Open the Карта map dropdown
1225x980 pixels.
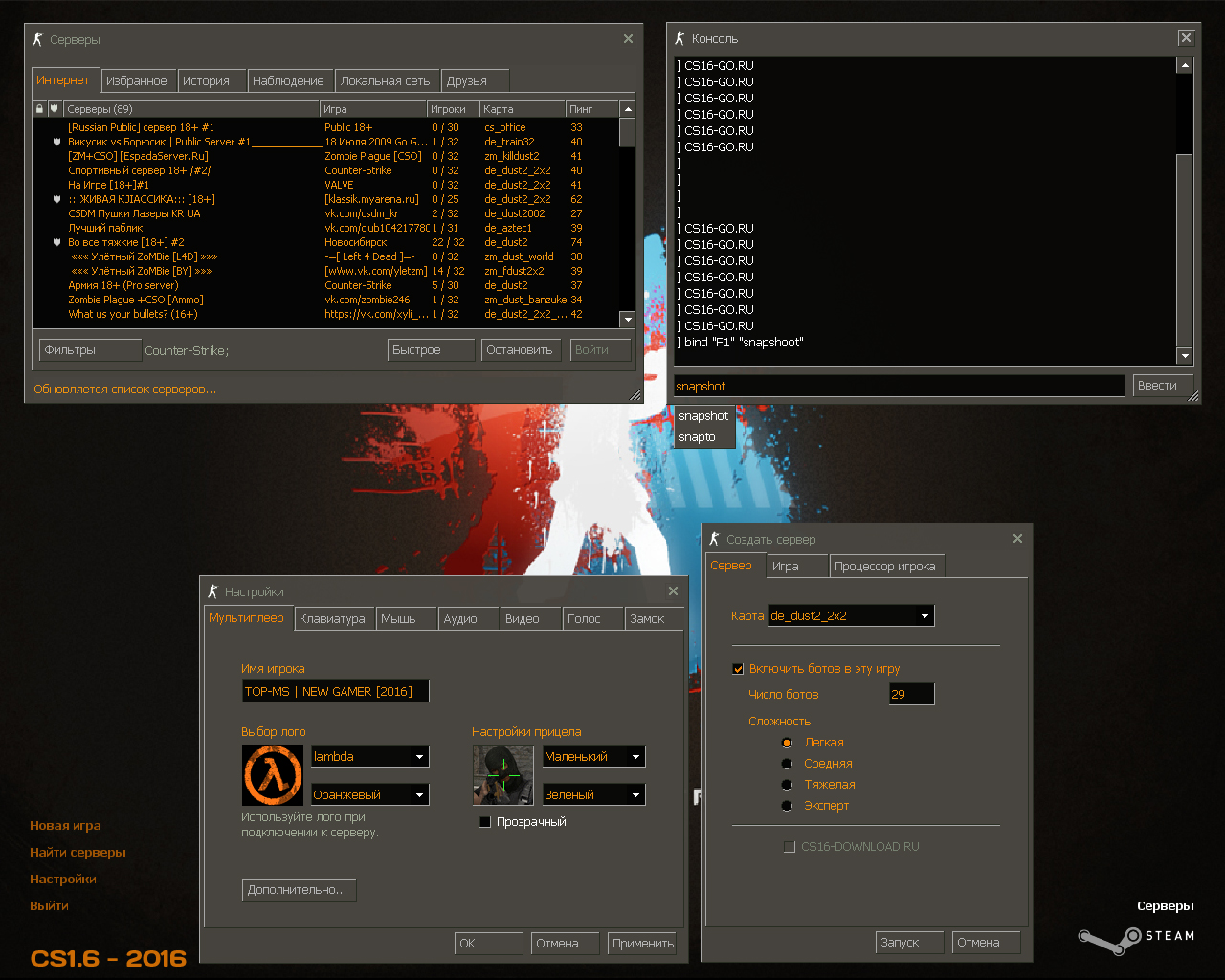pos(852,615)
